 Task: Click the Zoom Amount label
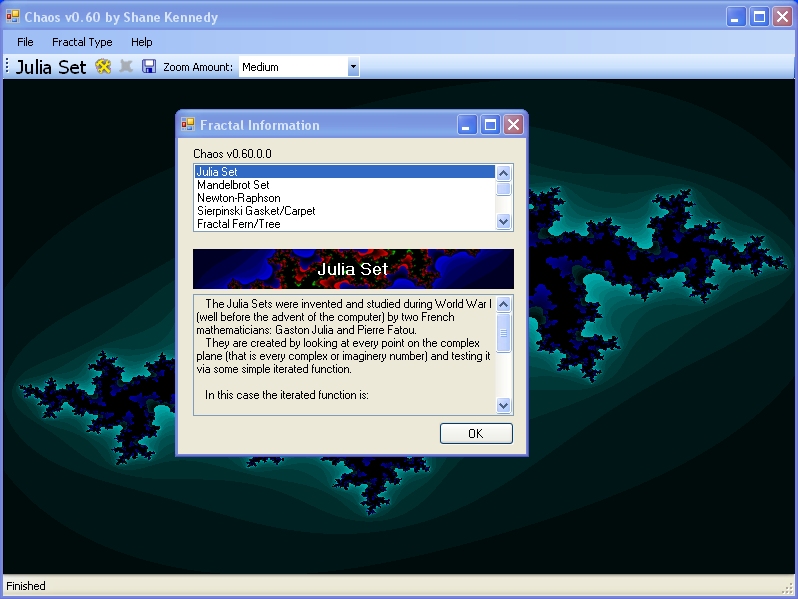click(198, 67)
